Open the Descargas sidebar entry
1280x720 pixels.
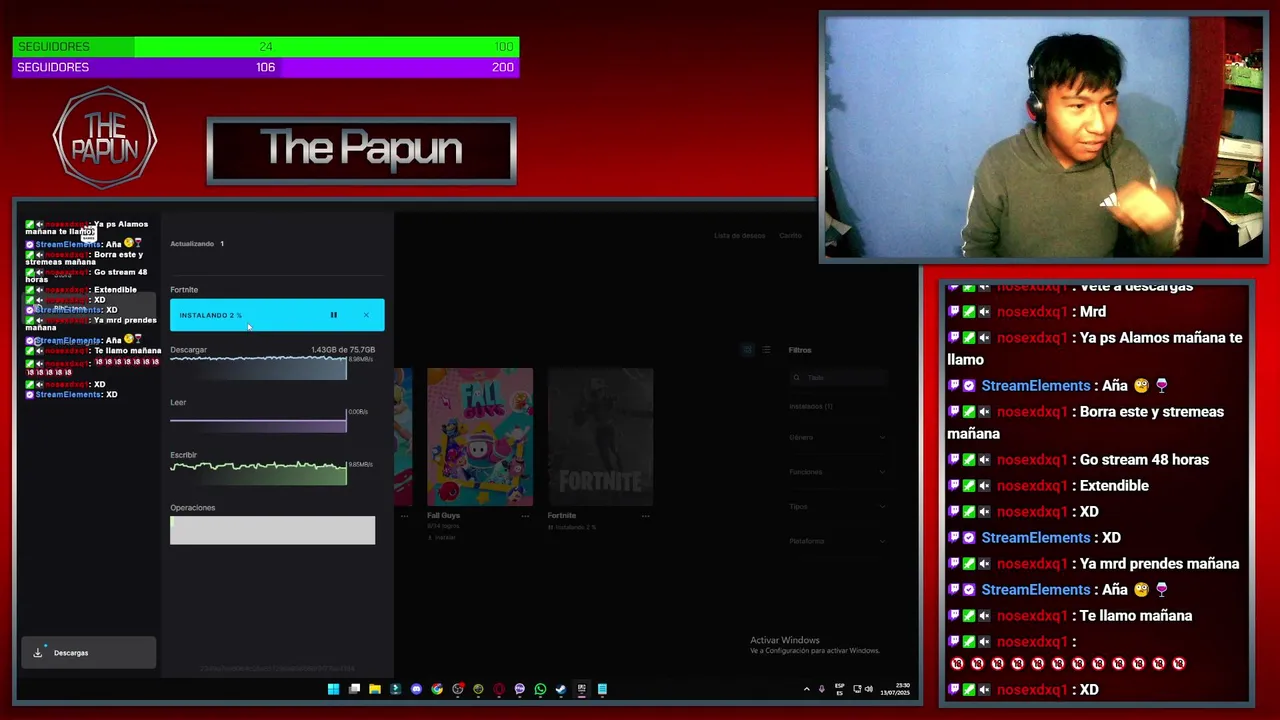tap(88, 653)
